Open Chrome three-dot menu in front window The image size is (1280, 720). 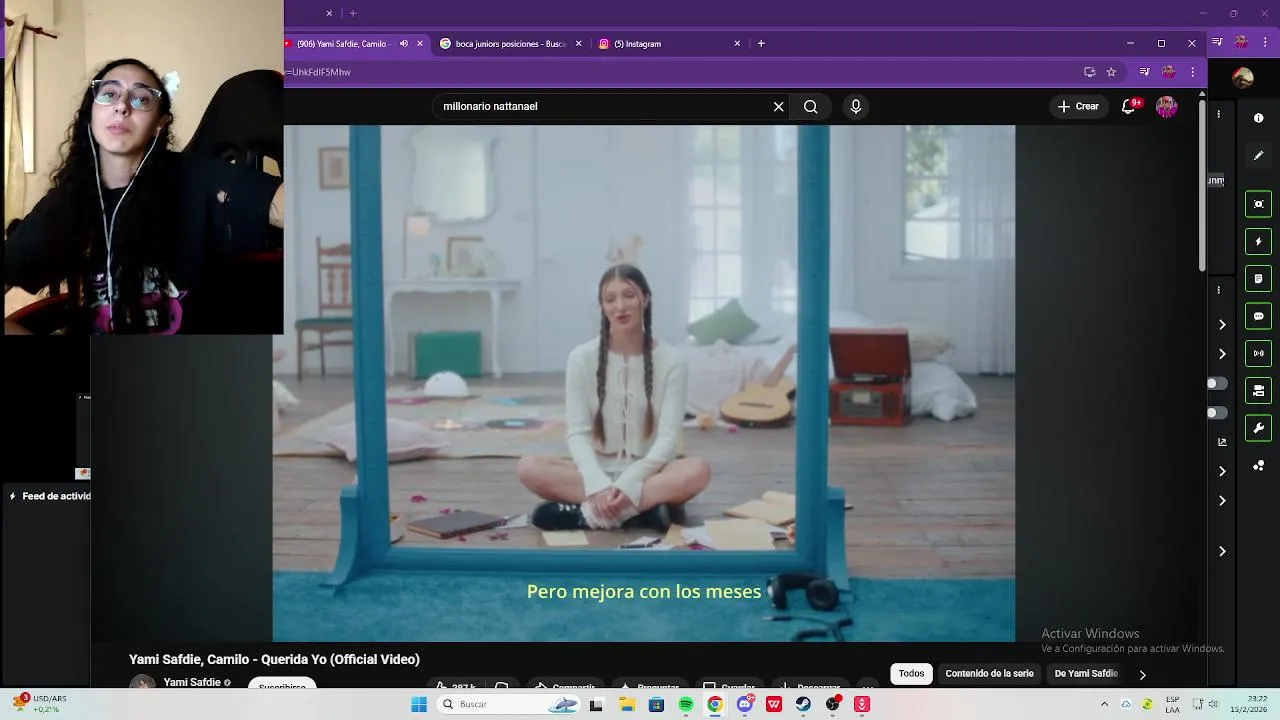pyautogui.click(x=1192, y=72)
